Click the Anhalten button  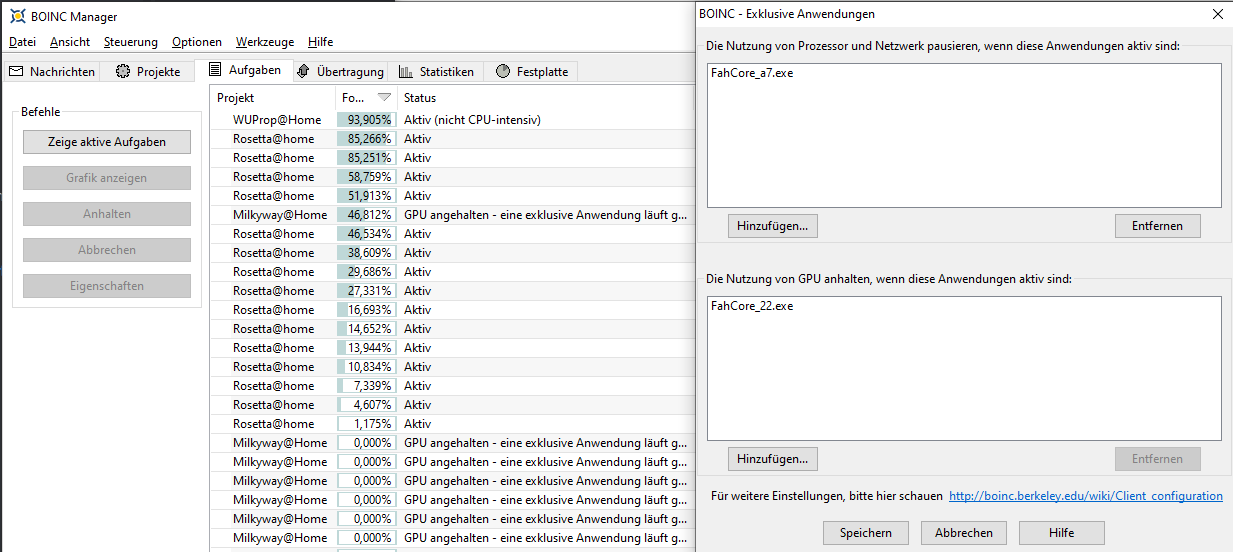pos(107,214)
